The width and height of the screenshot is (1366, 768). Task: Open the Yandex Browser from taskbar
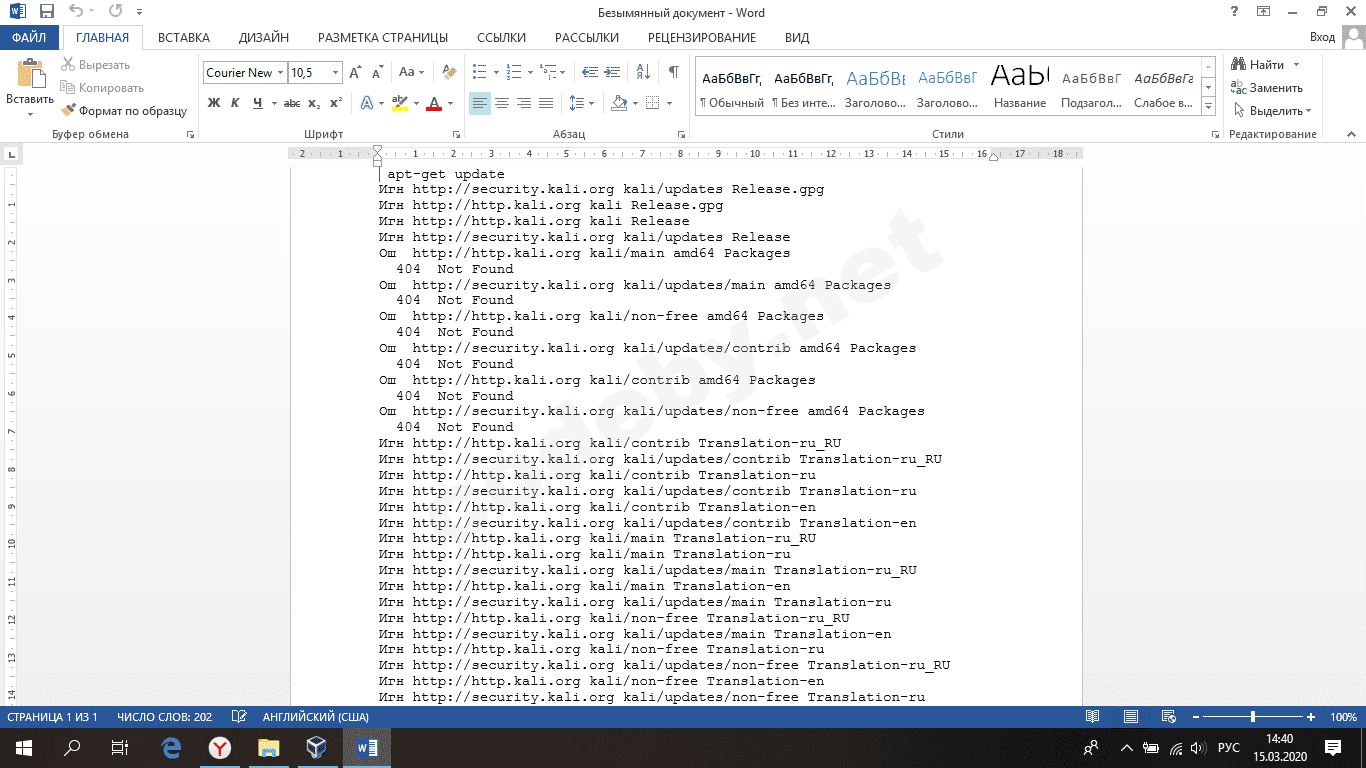coord(219,747)
